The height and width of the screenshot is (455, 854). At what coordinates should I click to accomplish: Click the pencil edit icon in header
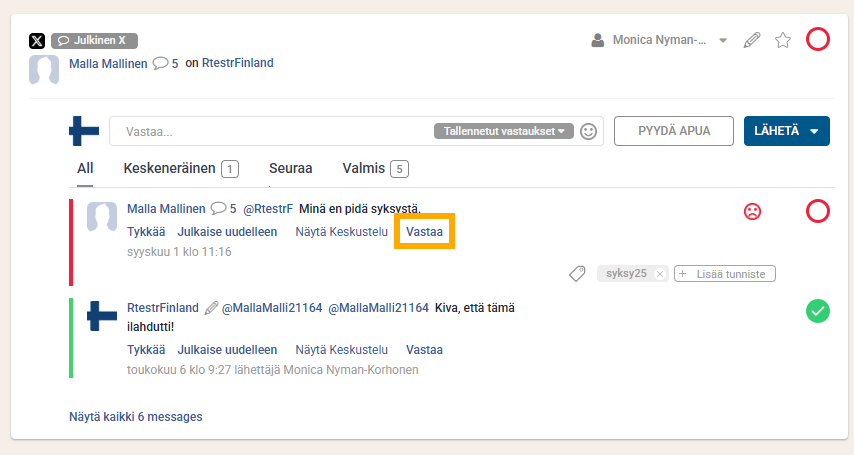pyautogui.click(x=752, y=41)
